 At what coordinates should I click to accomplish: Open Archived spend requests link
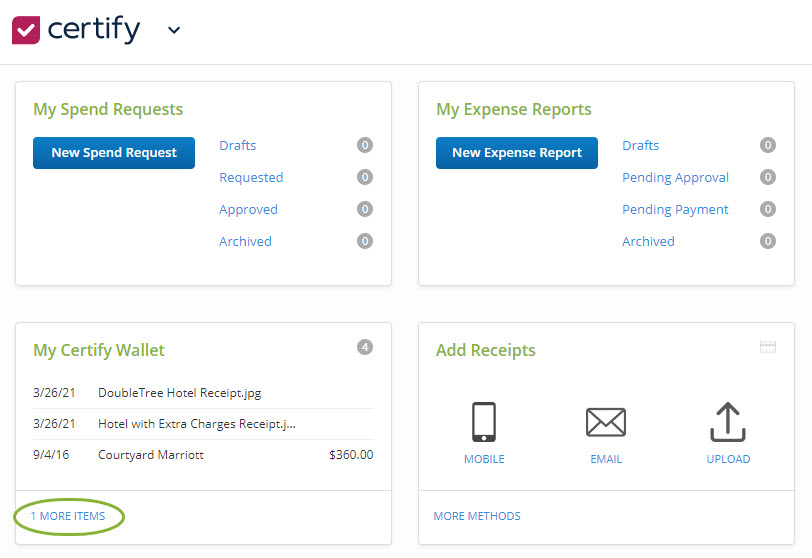tap(245, 241)
